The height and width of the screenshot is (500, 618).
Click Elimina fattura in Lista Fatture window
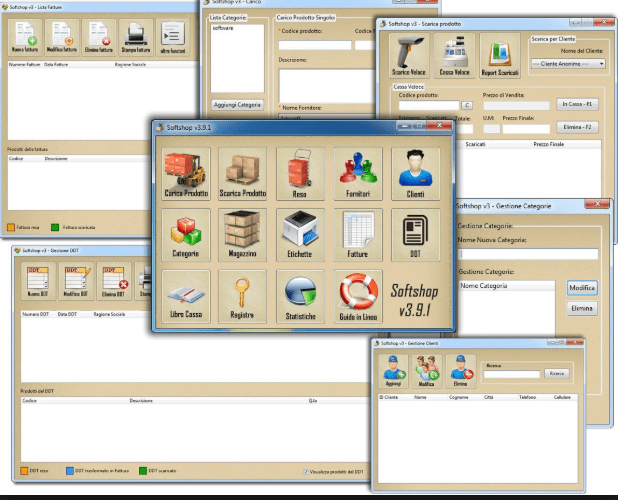coord(99,37)
